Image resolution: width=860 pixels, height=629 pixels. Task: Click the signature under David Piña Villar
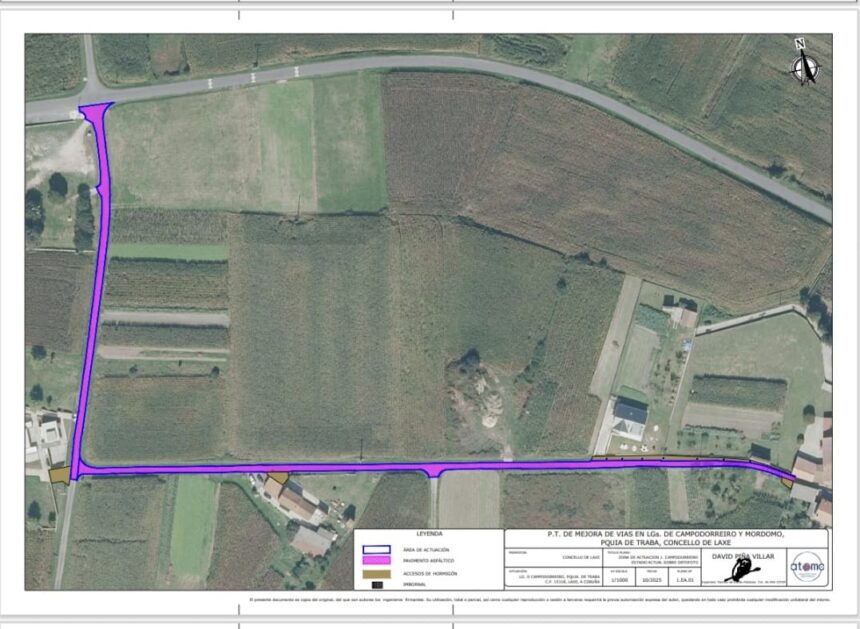click(743, 570)
